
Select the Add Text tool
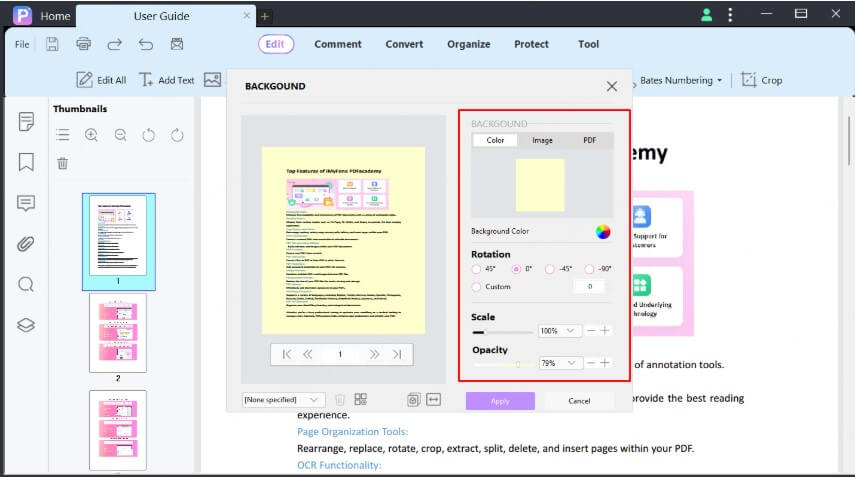click(166, 80)
